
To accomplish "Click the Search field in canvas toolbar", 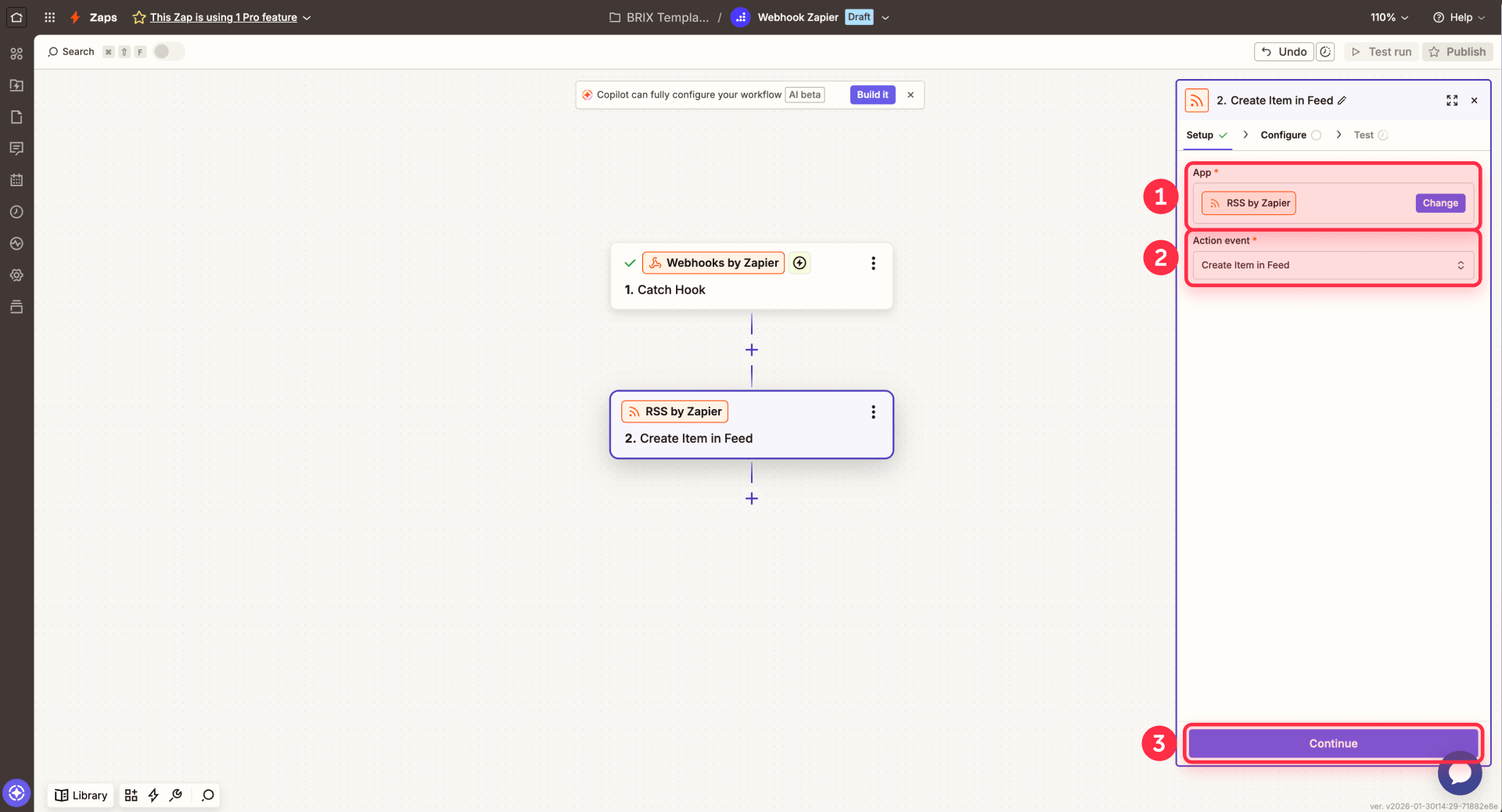I will (70, 52).
